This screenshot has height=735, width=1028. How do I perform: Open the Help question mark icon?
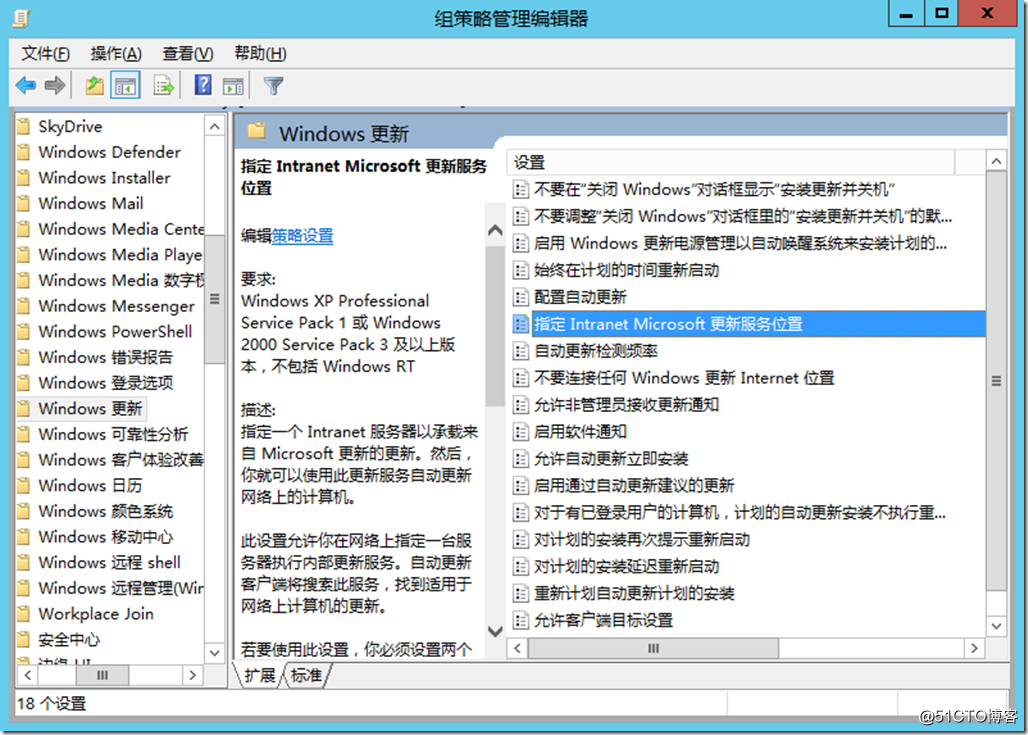(x=203, y=85)
